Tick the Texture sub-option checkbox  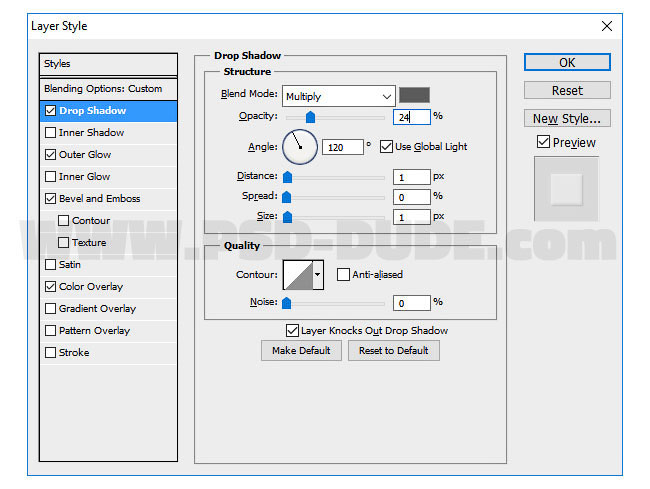pyautogui.click(x=63, y=242)
